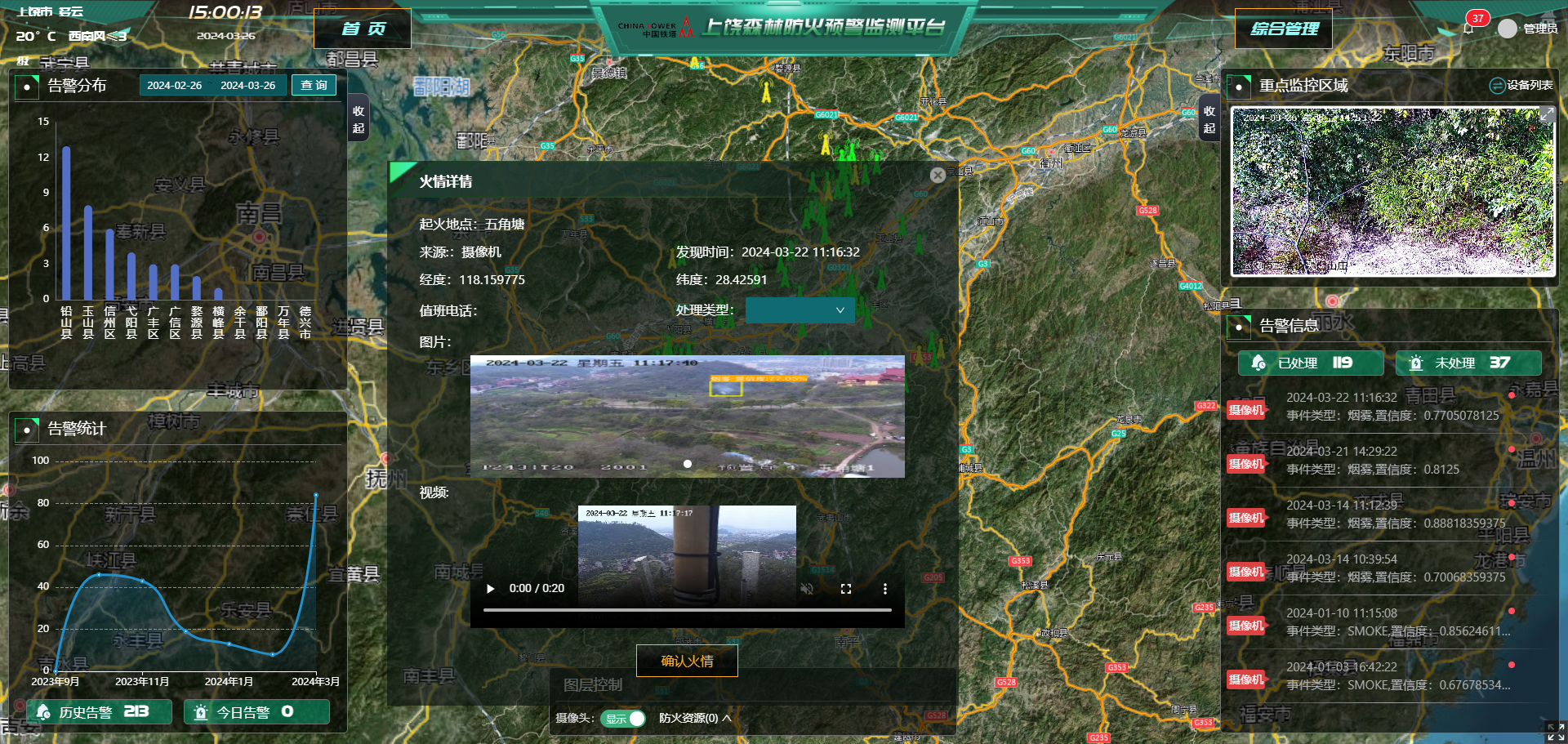This screenshot has width=1568, height=744.
Task: Unmute the video audio
Action: (807, 589)
